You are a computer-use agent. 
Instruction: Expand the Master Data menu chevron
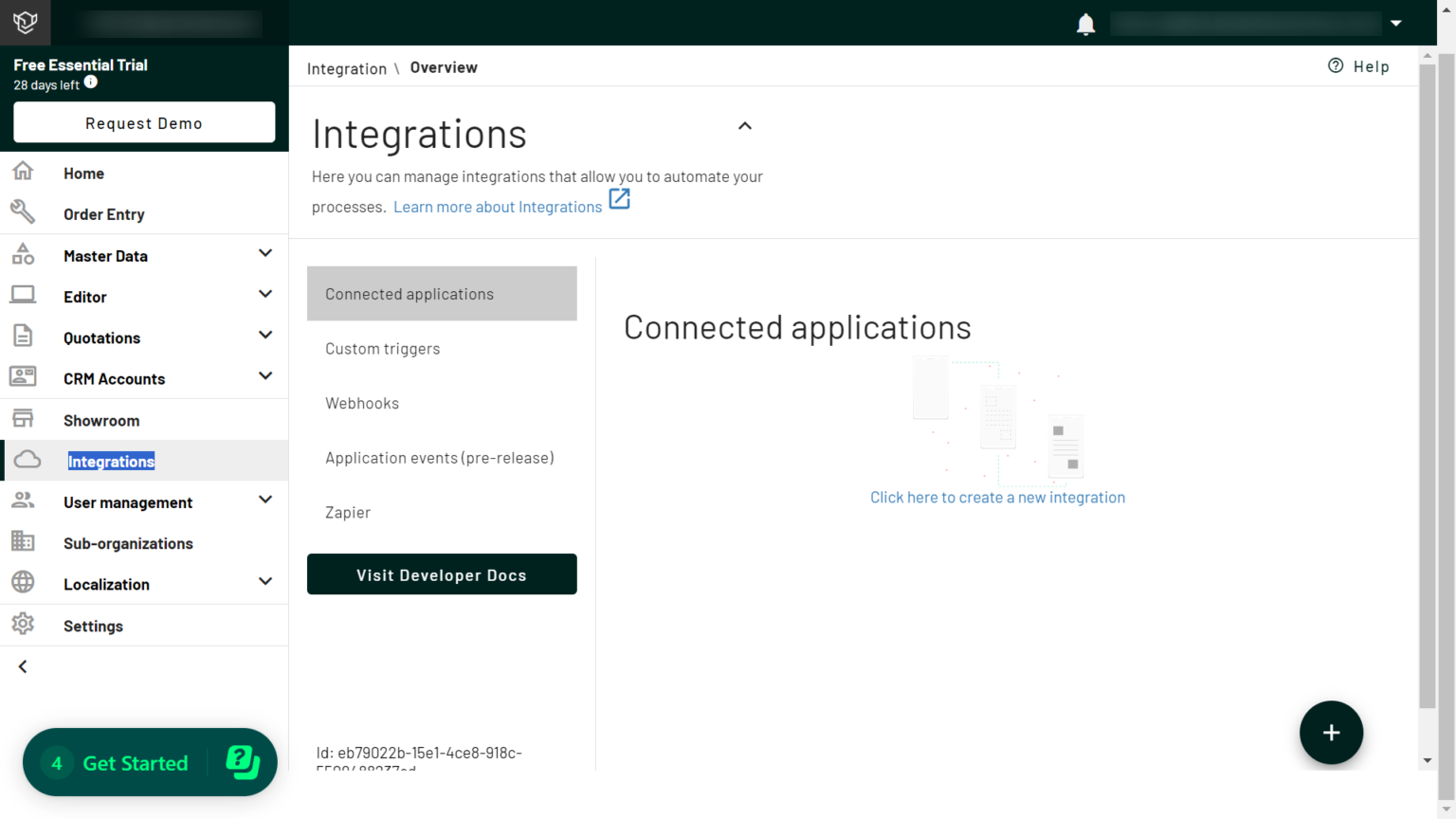click(x=265, y=254)
